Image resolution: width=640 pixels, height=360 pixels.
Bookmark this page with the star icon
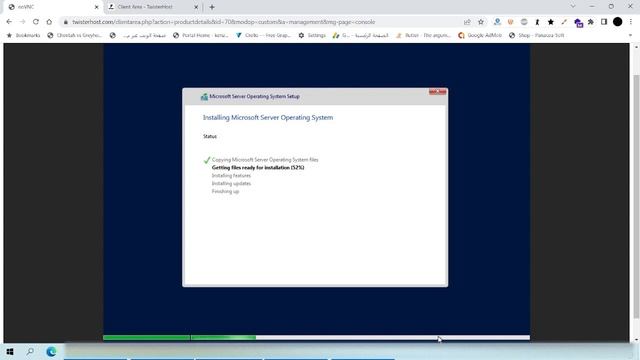481,22
